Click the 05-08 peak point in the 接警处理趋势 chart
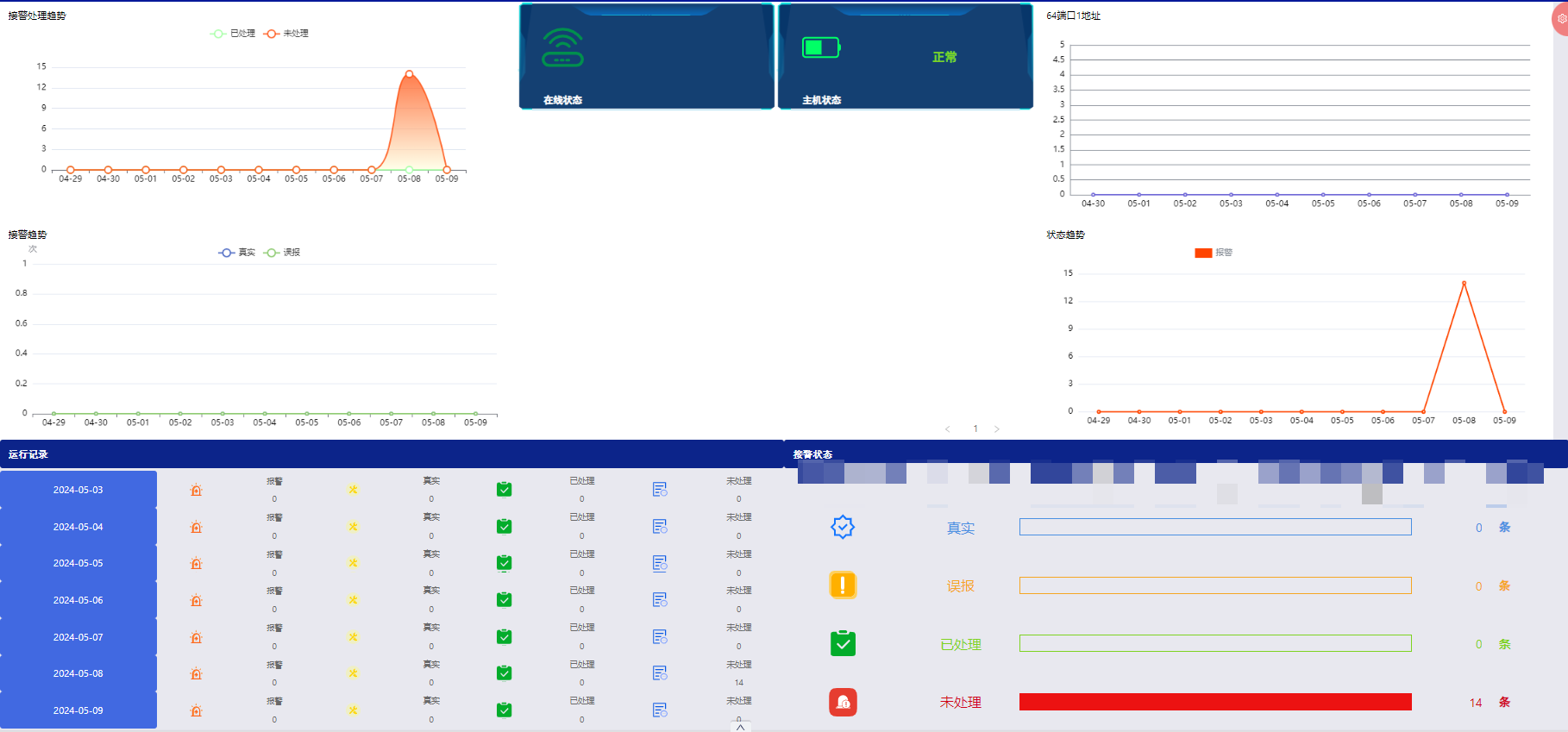This screenshot has width=1568, height=732. coord(409,74)
